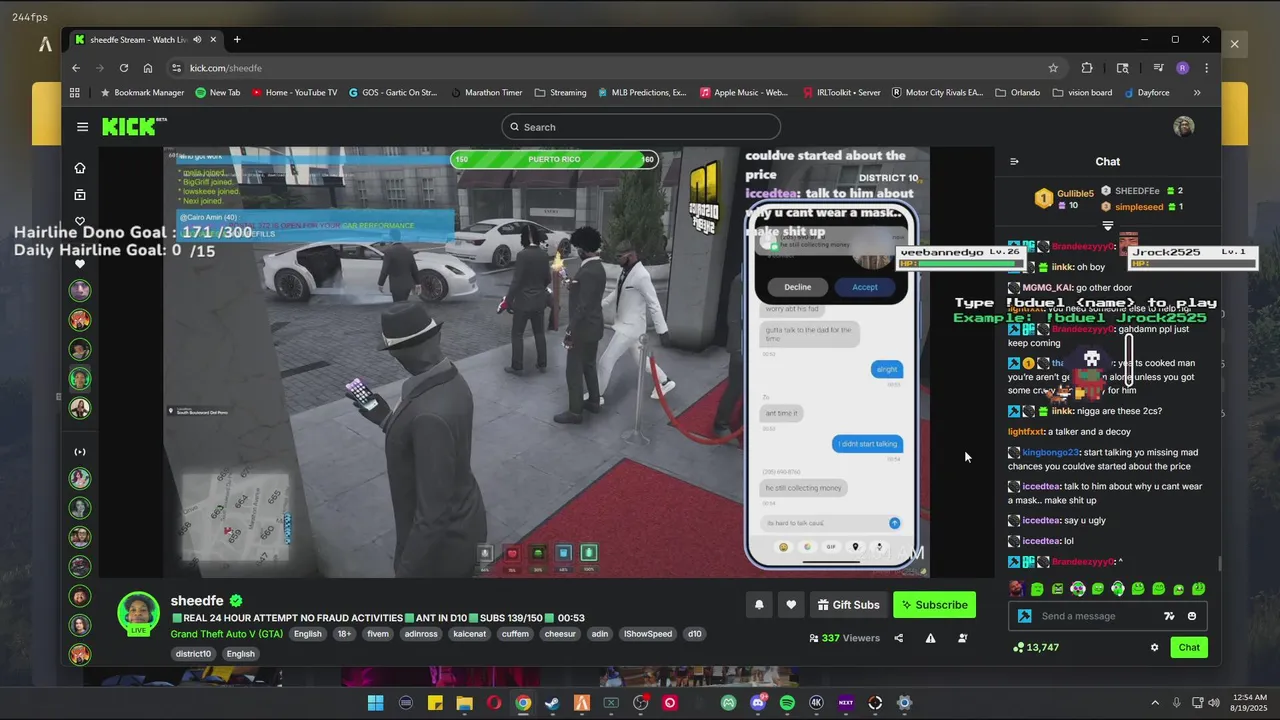Image resolution: width=1280 pixels, height=720 pixels.
Task: Open Spotify from the taskbar
Action: pyautogui.click(x=787, y=703)
